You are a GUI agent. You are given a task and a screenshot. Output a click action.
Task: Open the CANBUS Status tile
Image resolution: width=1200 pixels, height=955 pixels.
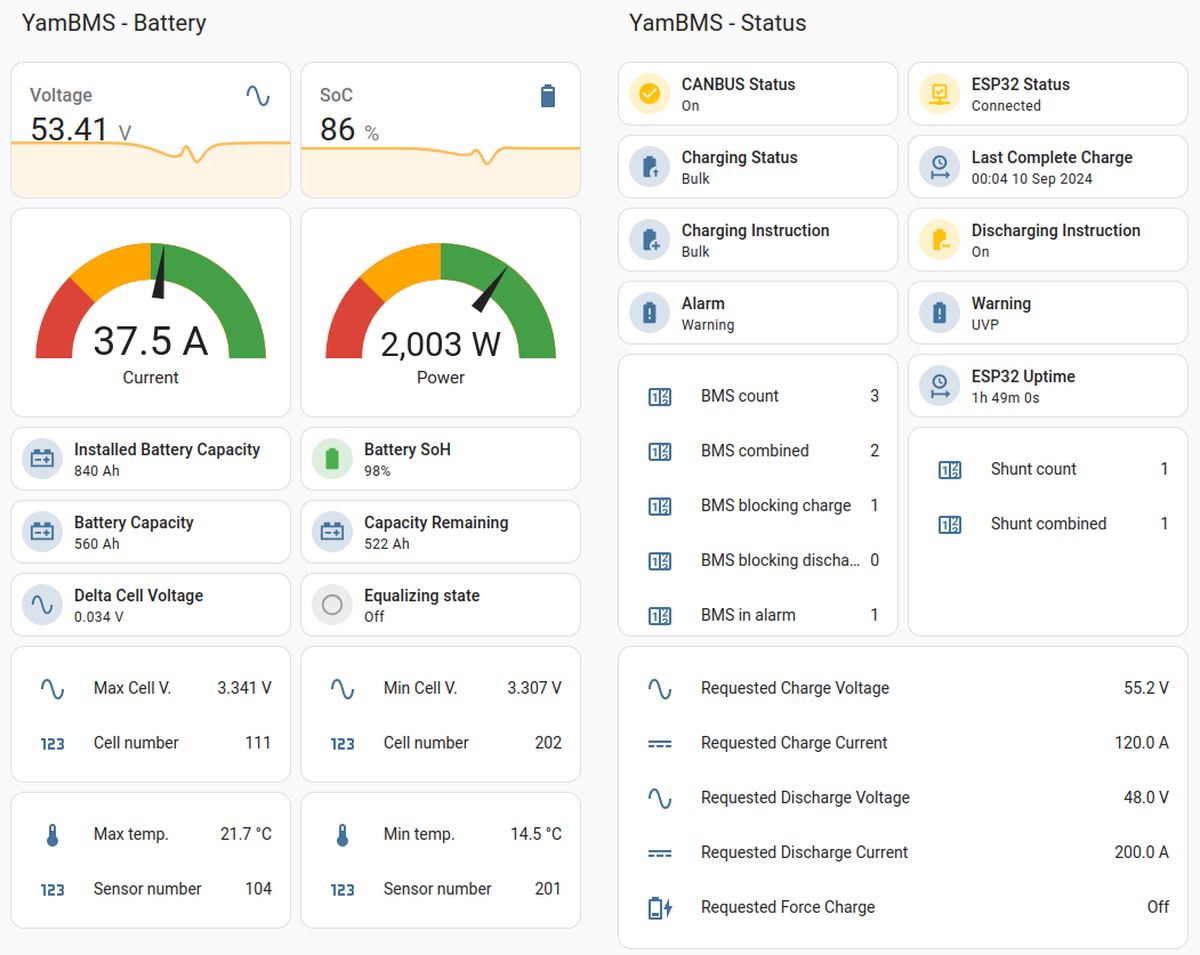[758, 94]
